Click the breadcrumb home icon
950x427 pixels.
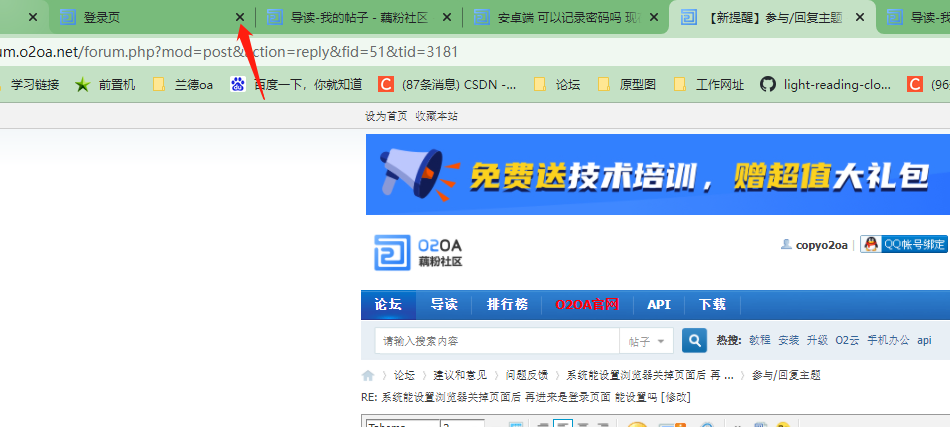click(x=368, y=376)
